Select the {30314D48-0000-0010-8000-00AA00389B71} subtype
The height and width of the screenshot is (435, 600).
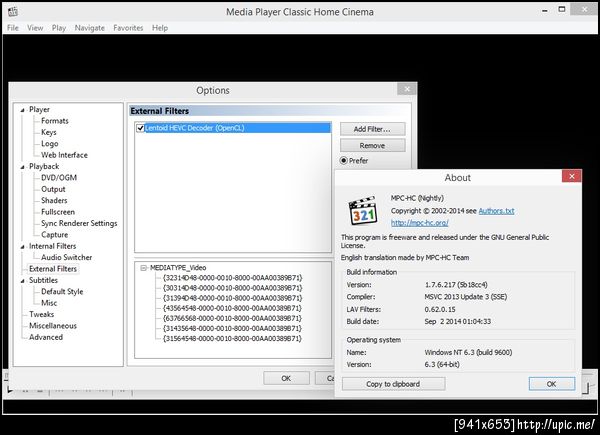[232, 288]
